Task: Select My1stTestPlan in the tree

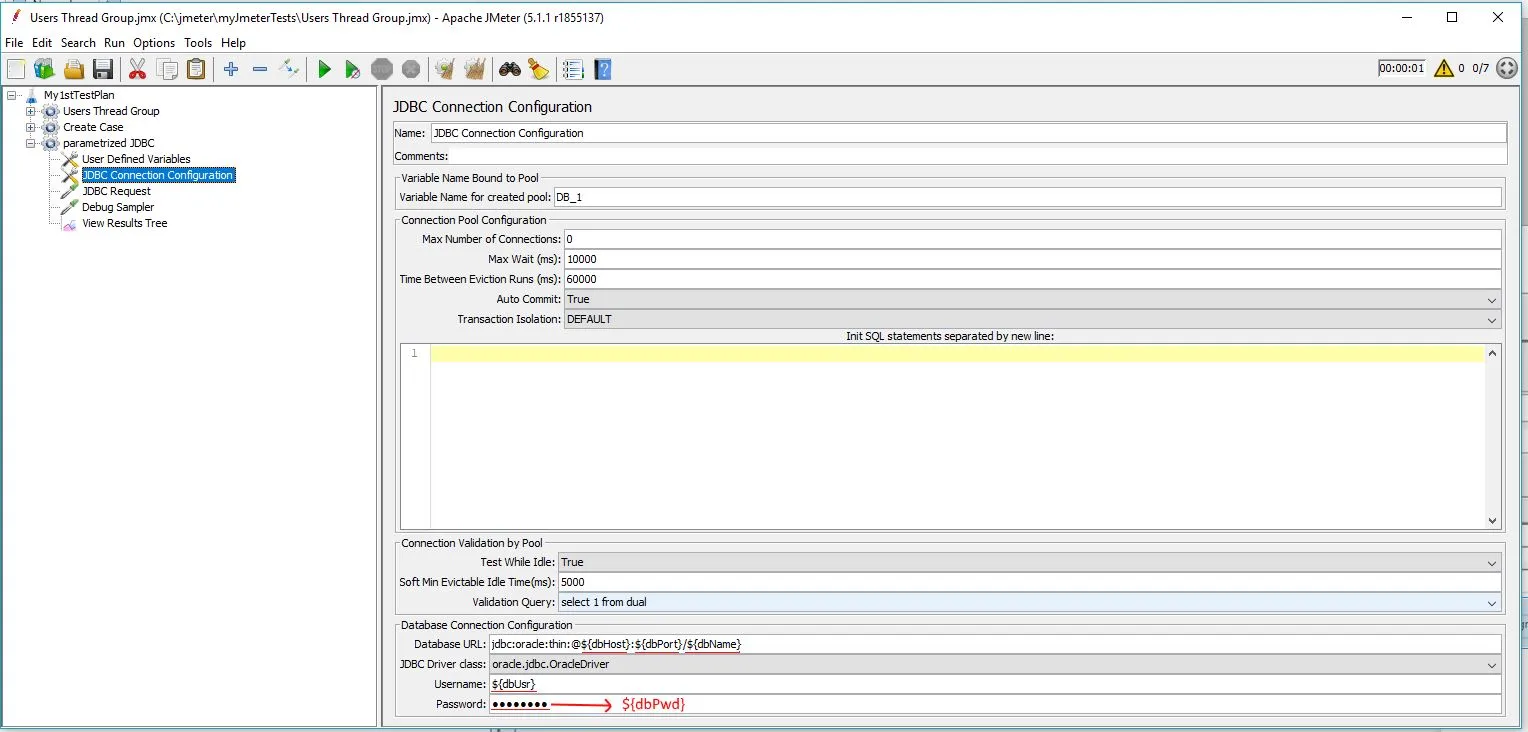Action: [79, 95]
